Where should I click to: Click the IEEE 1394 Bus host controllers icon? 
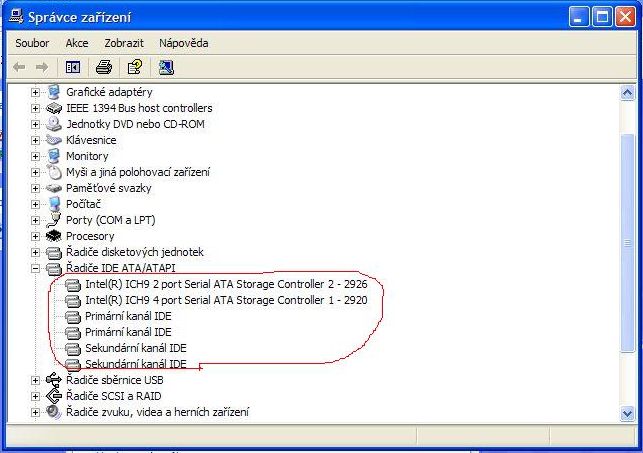tap(54, 108)
